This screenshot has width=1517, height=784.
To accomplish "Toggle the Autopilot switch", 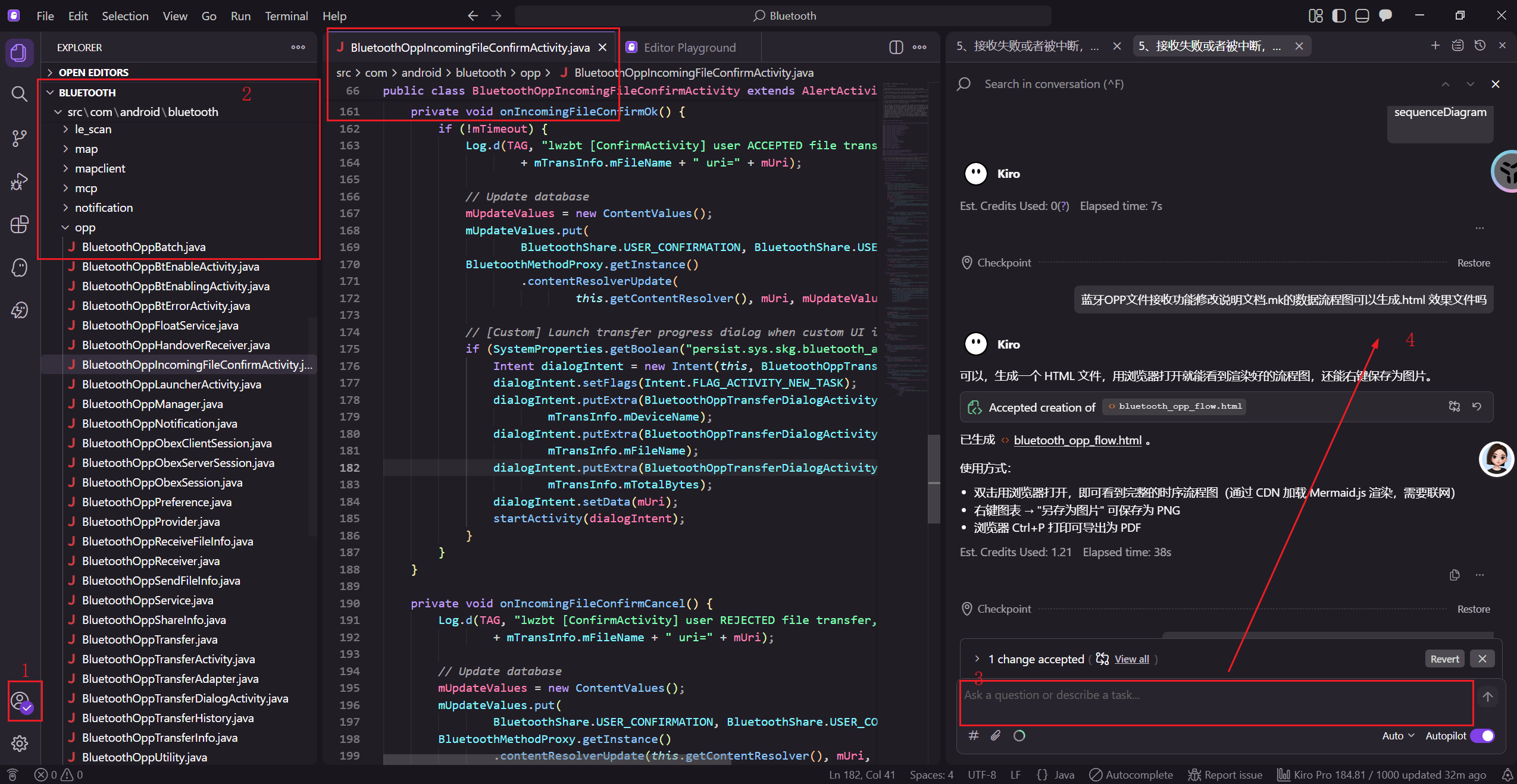I will 1482,736.
